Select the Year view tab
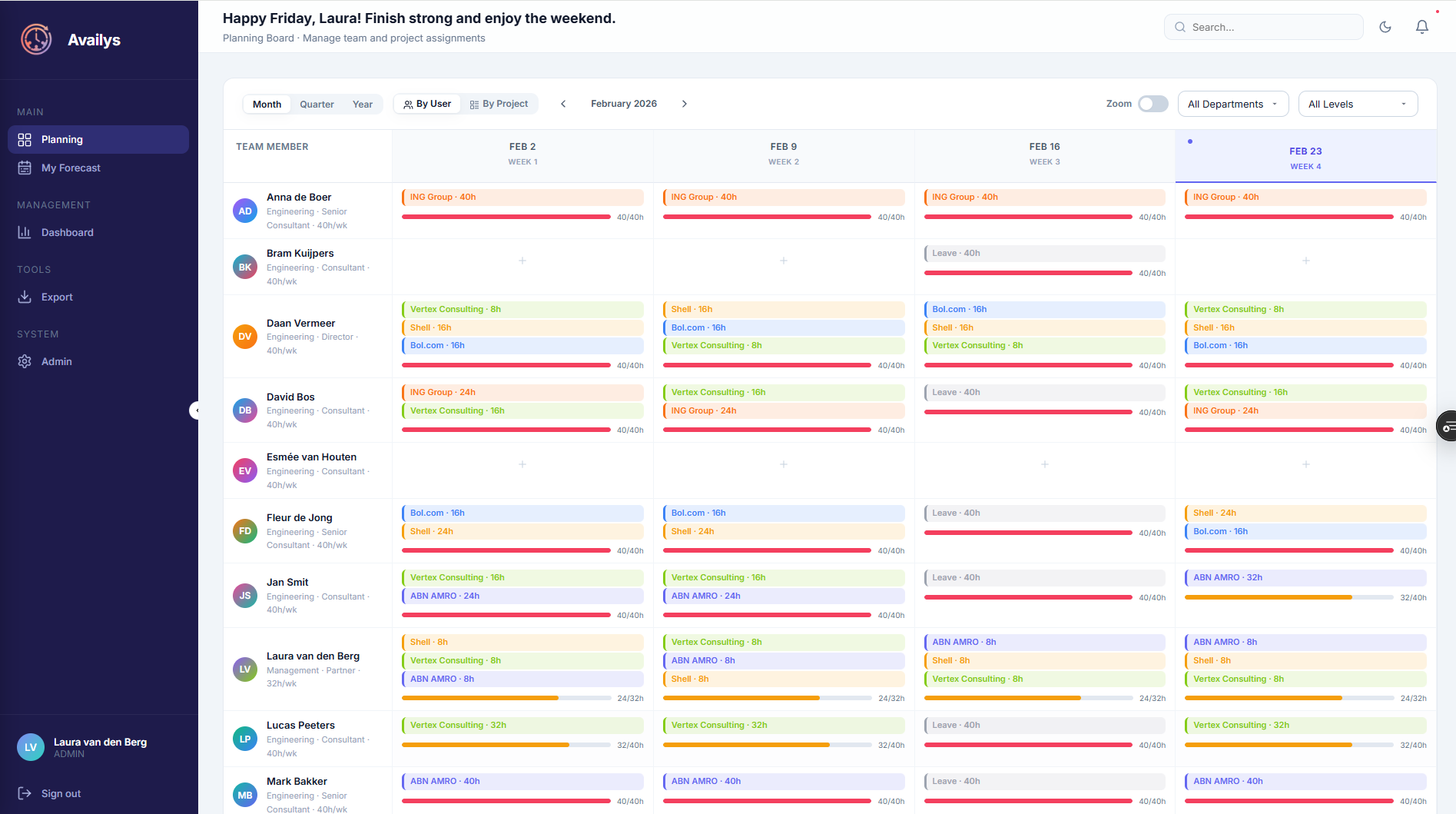Image resolution: width=1456 pixels, height=814 pixels. (362, 103)
